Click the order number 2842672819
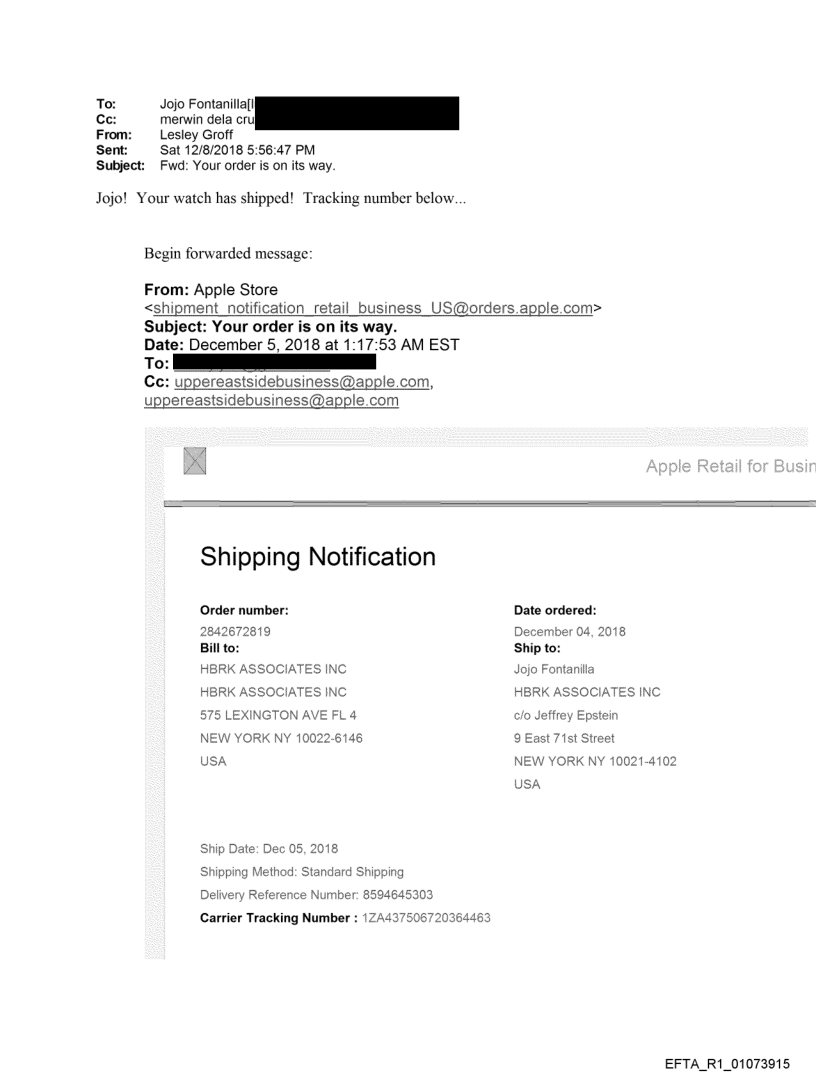The height and width of the screenshot is (1073, 816). click(235, 631)
